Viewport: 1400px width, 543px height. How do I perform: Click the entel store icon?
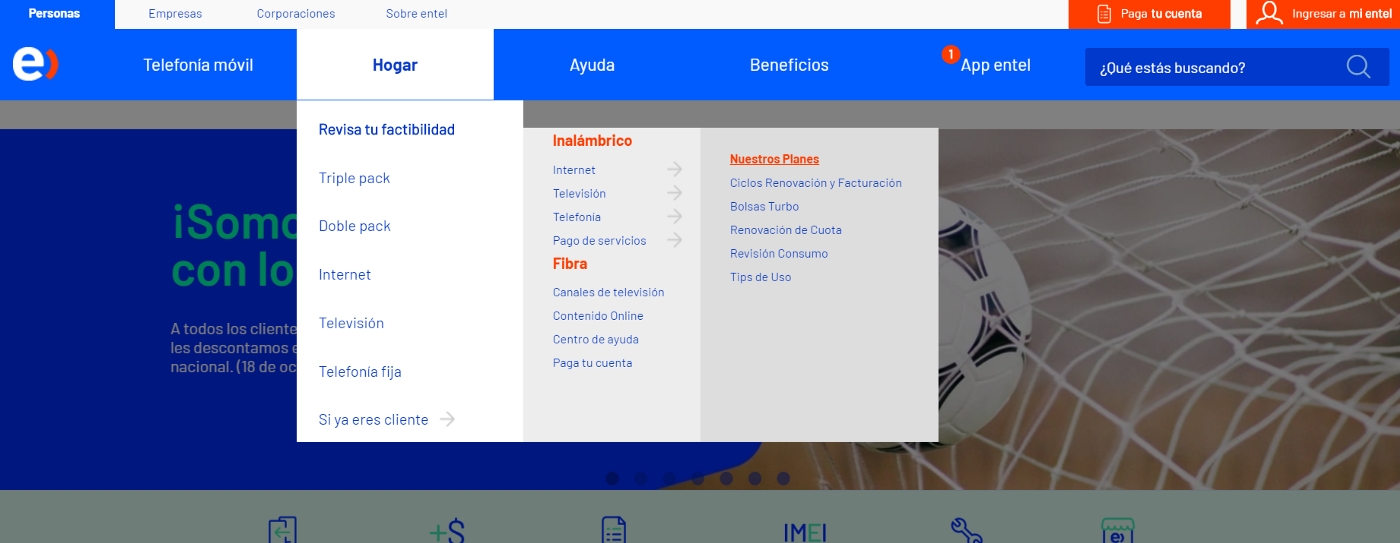(1116, 530)
